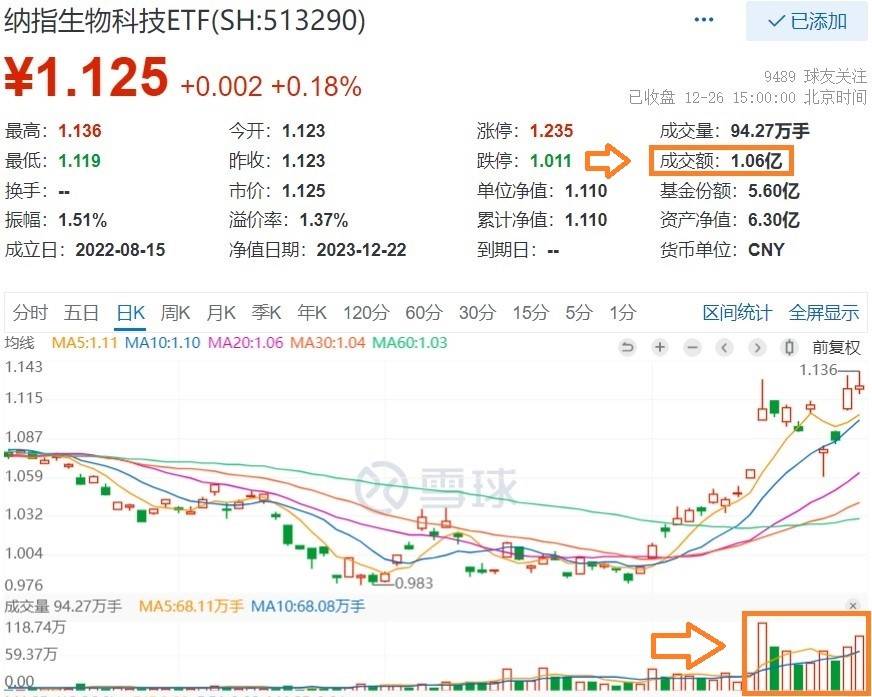The height and width of the screenshot is (697, 872).
Task: Click the chart undo/reset arrow icon
Action: 627,348
